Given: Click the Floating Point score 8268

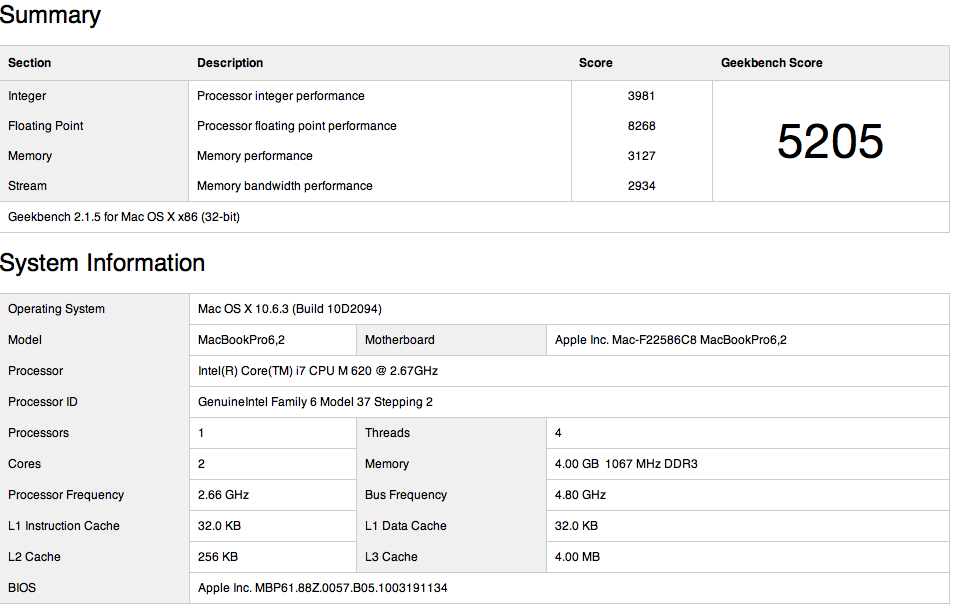Looking at the screenshot, I should pos(641,125).
